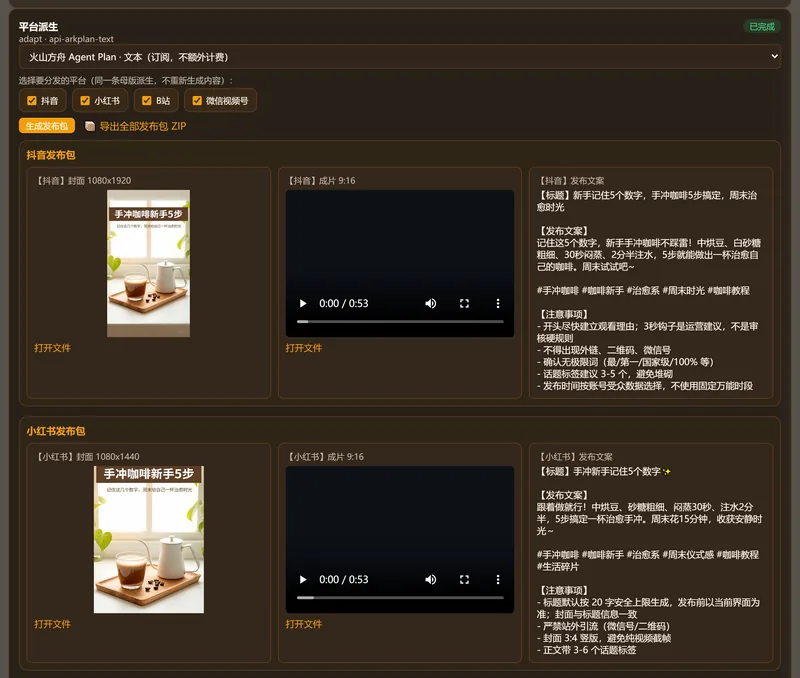800x678 pixels.
Task: Open more options on 抖音 video
Action: [x=498, y=304]
